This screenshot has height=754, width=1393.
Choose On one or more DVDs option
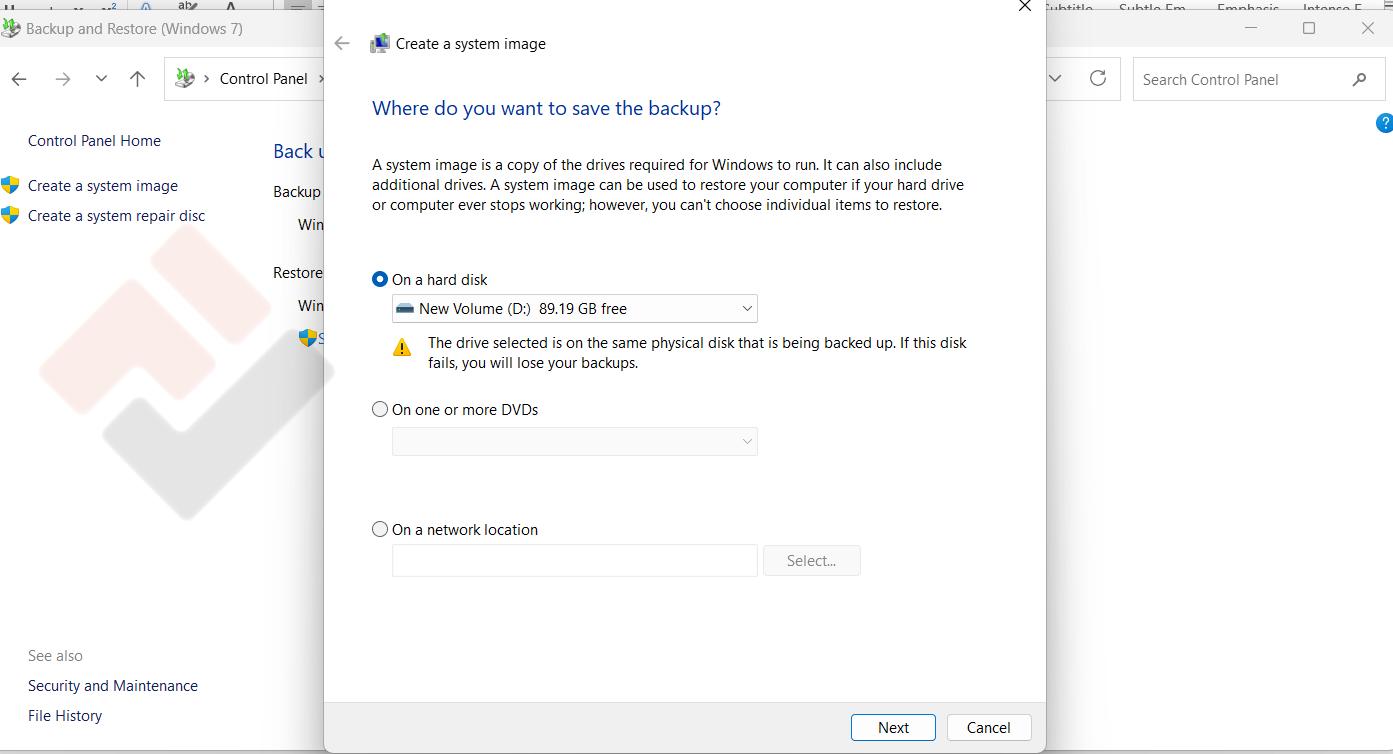tap(380, 409)
